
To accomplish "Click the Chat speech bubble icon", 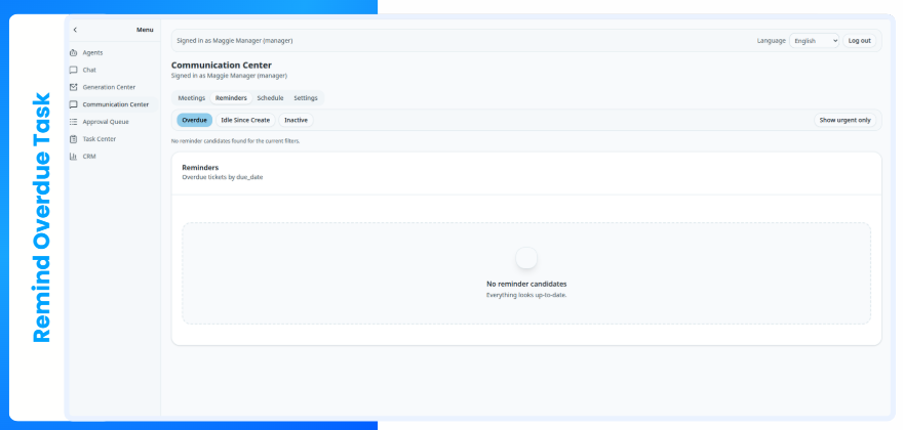I will pyautogui.click(x=73, y=70).
